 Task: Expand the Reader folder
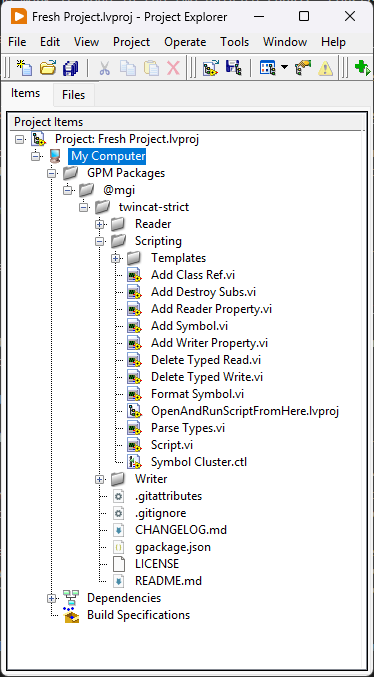point(100,224)
